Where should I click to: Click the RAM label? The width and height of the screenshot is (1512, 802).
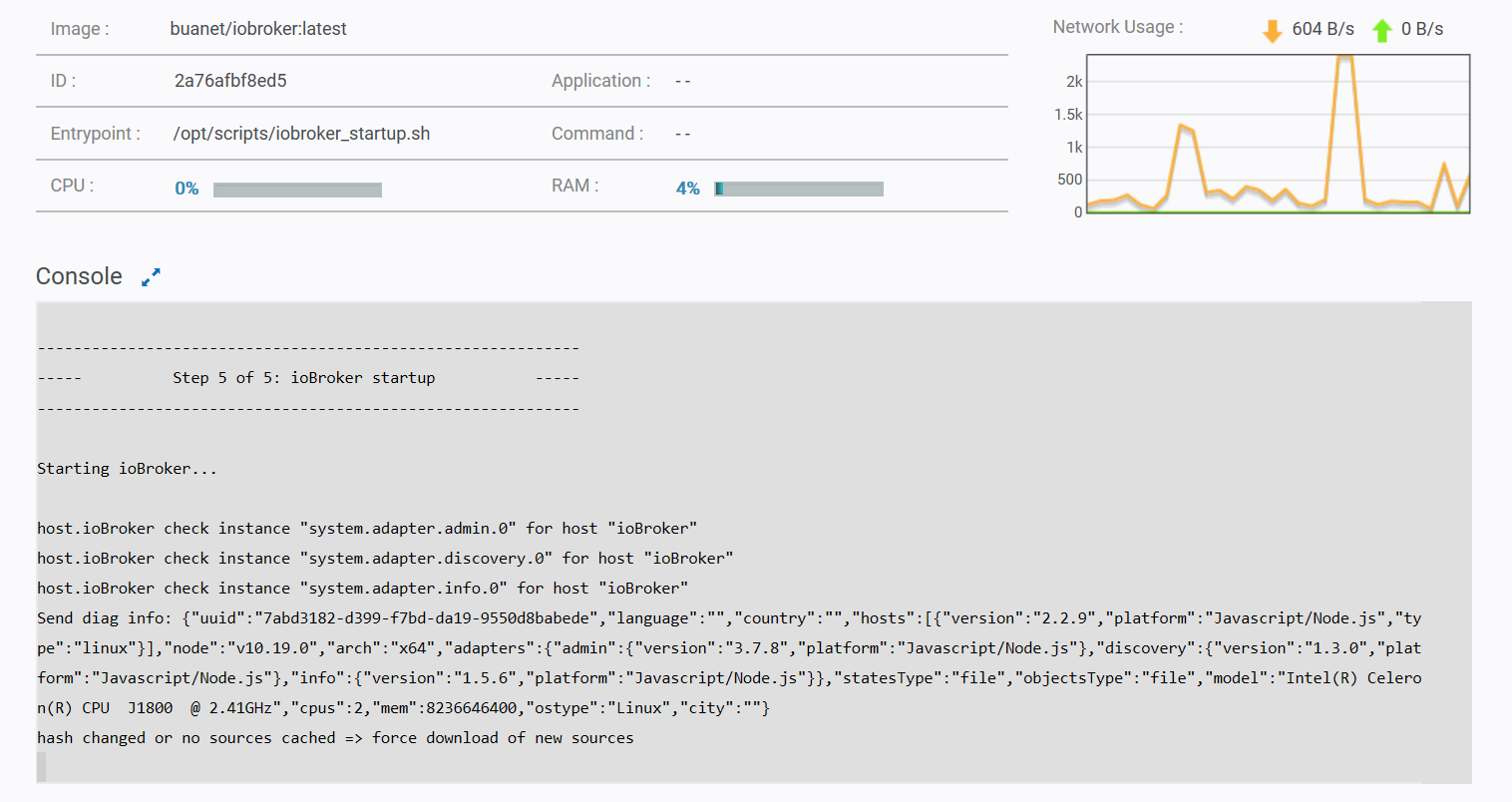coord(575,186)
